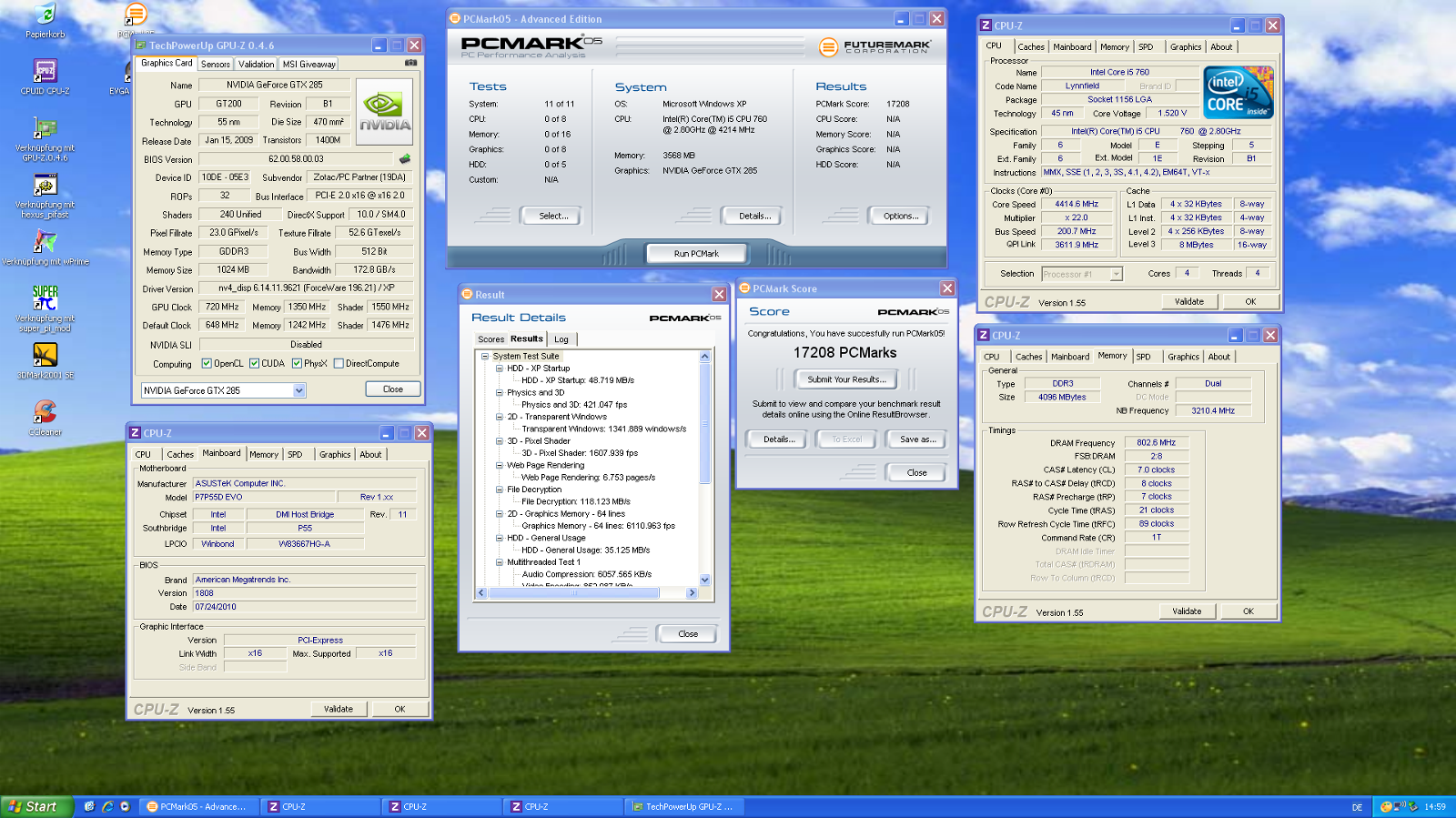Click the Options... button under Results
This screenshot has height=818, width=1456.
point(901,216)
